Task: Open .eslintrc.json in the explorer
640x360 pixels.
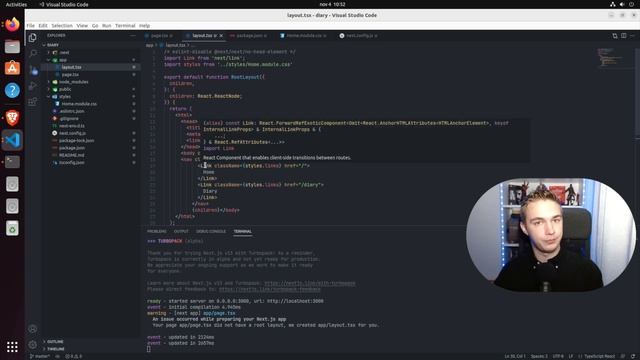Action: [72, 111]
